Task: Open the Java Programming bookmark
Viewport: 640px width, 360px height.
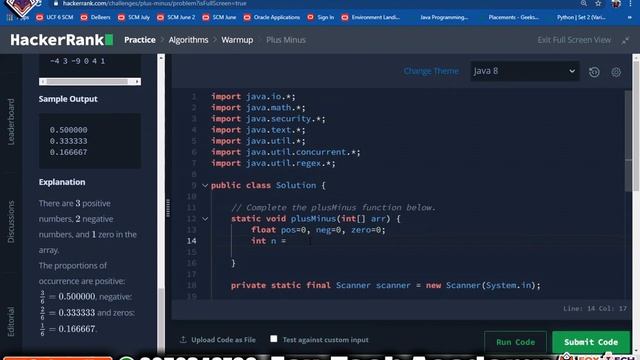Action: 444,18
